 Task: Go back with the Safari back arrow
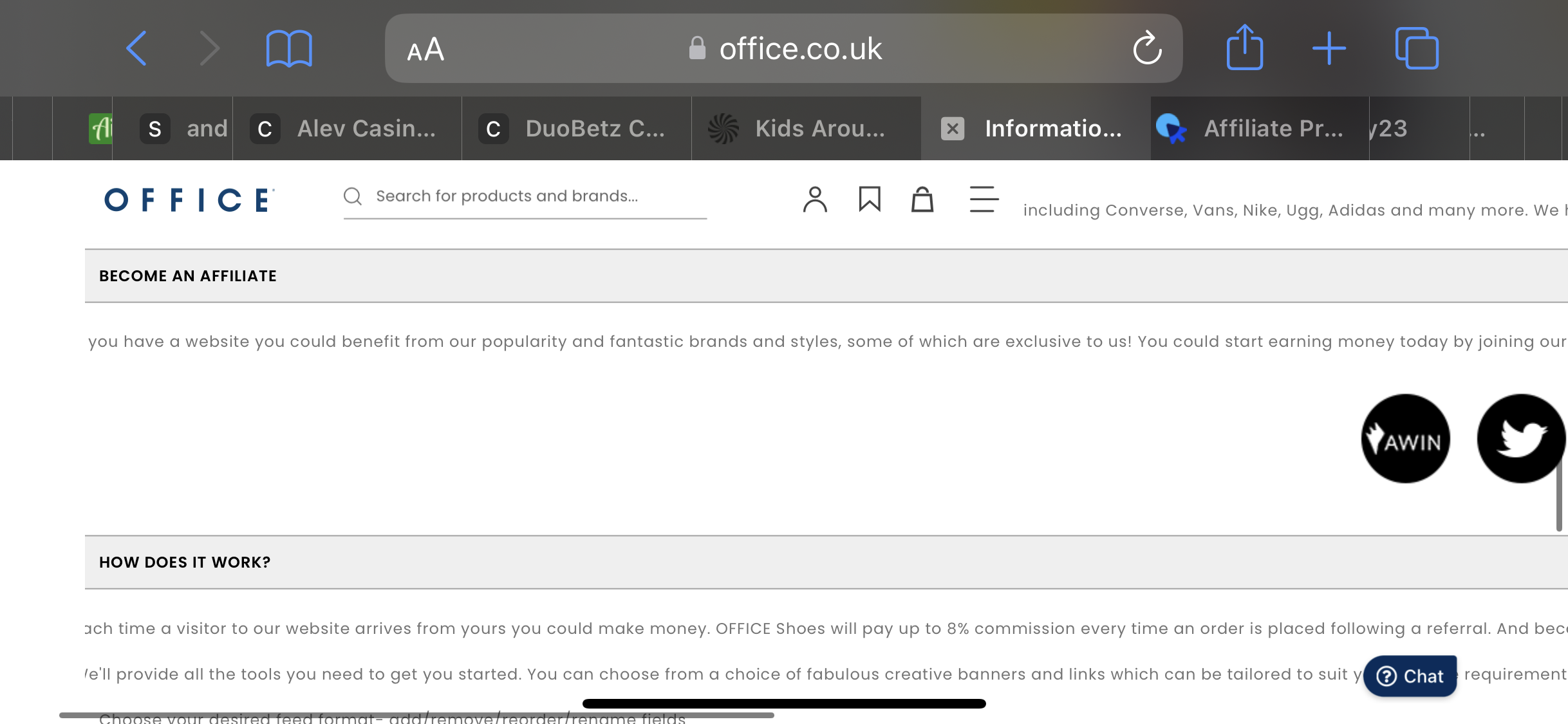[136, 48]
